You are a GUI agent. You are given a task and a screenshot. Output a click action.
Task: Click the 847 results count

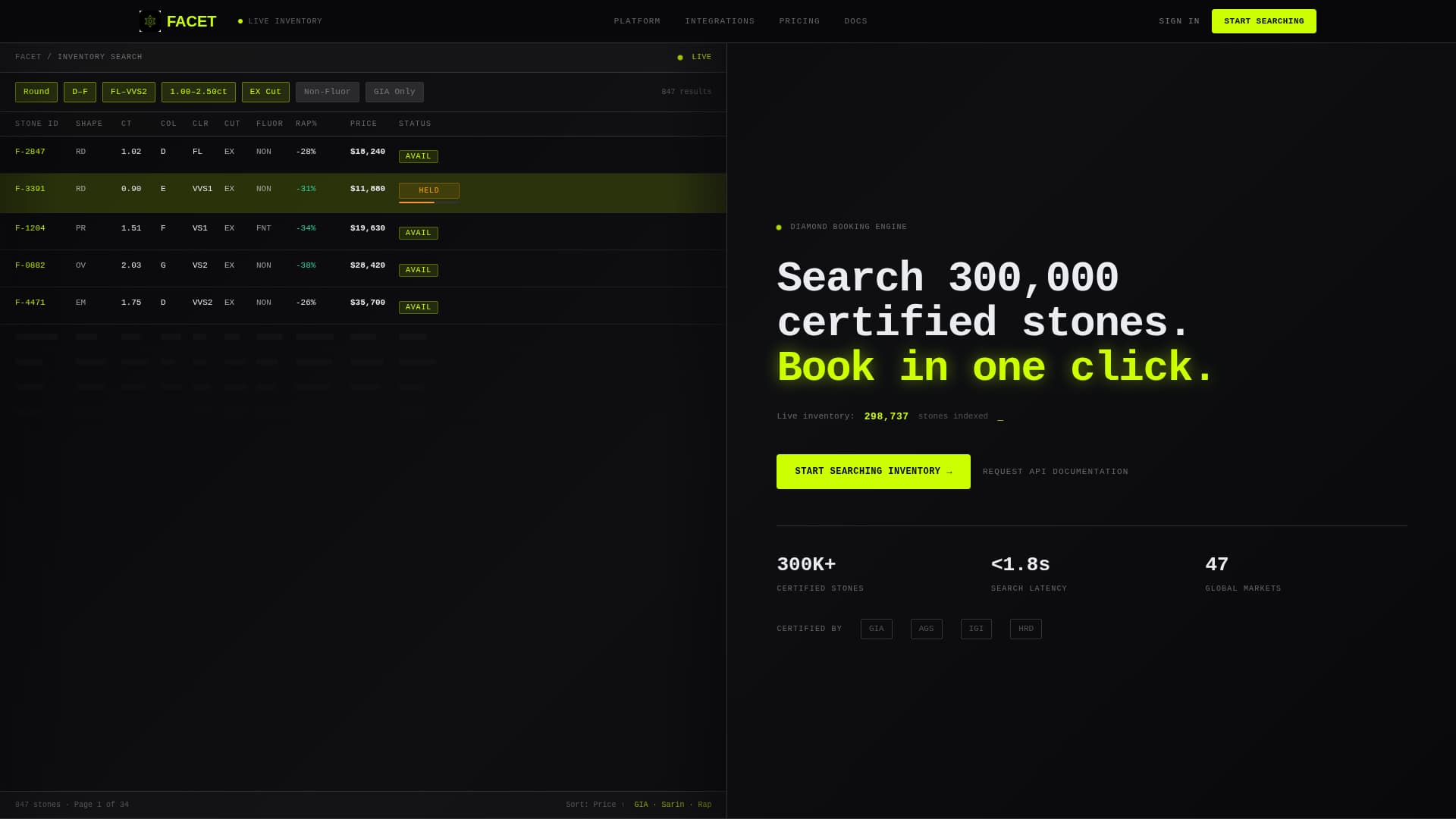point(686,92)
